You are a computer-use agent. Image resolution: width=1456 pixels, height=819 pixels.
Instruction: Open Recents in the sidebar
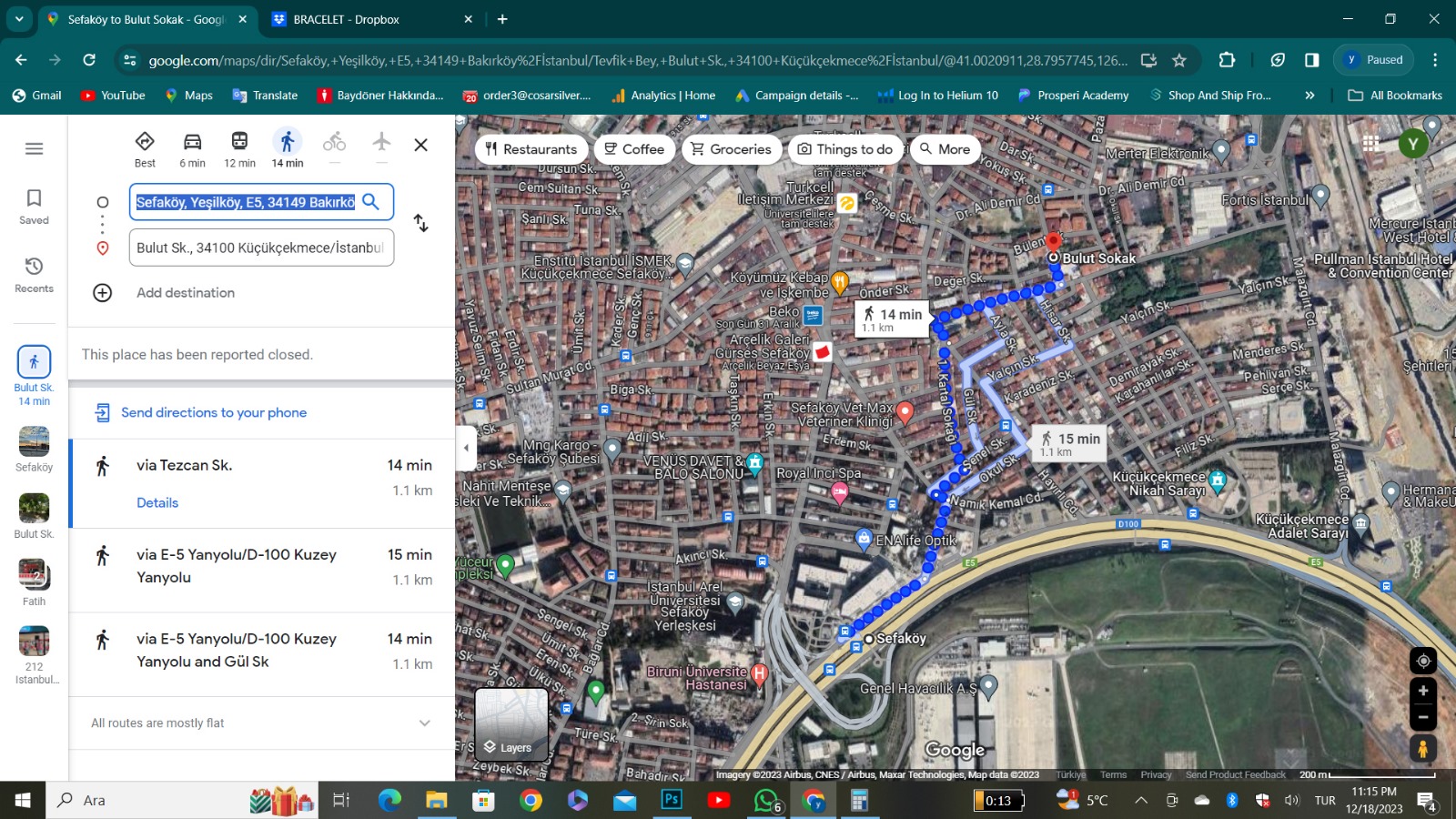[34, 274]
